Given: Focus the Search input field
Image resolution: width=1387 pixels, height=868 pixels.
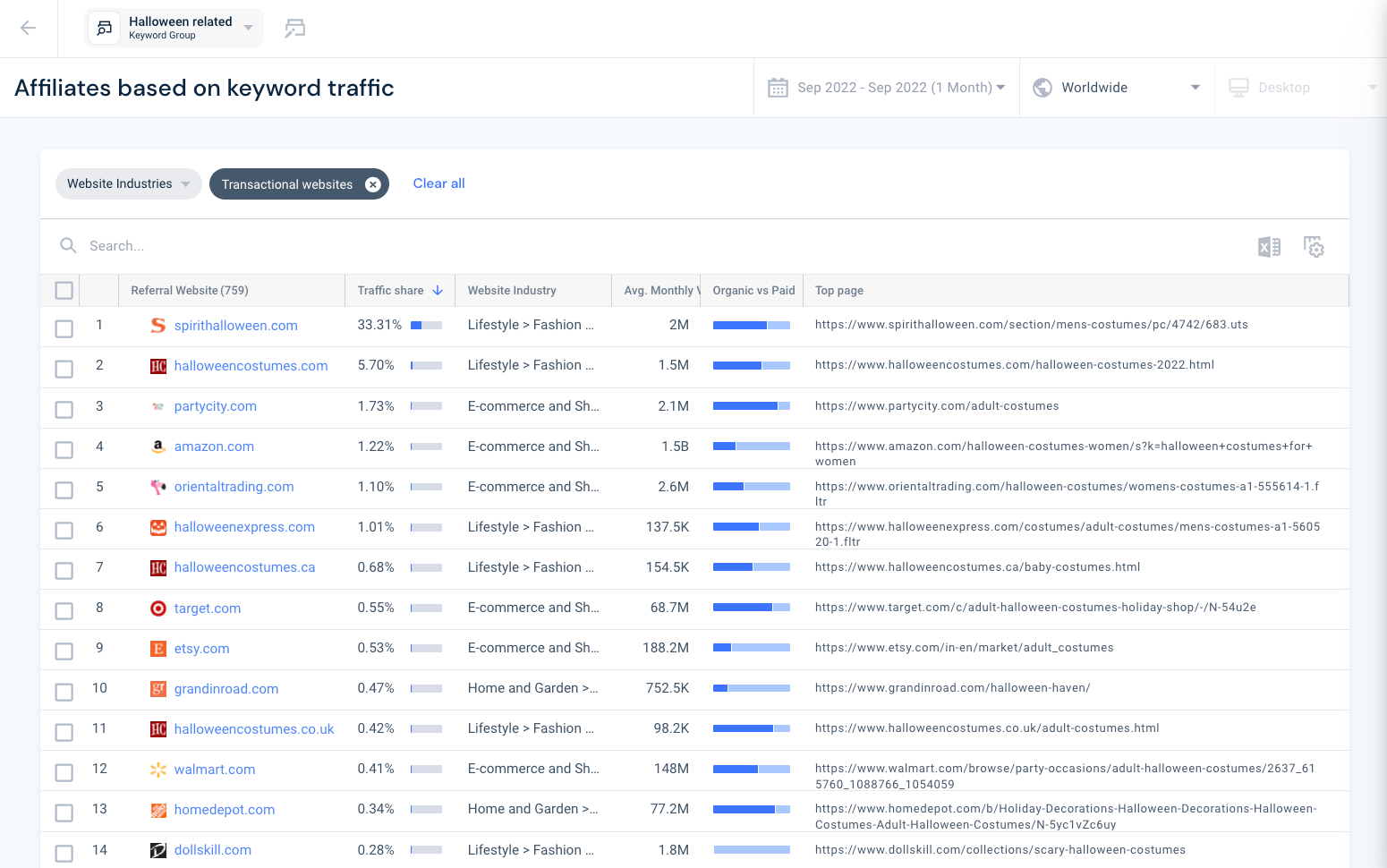Looking at the screenshot, I should coord(662,245).
